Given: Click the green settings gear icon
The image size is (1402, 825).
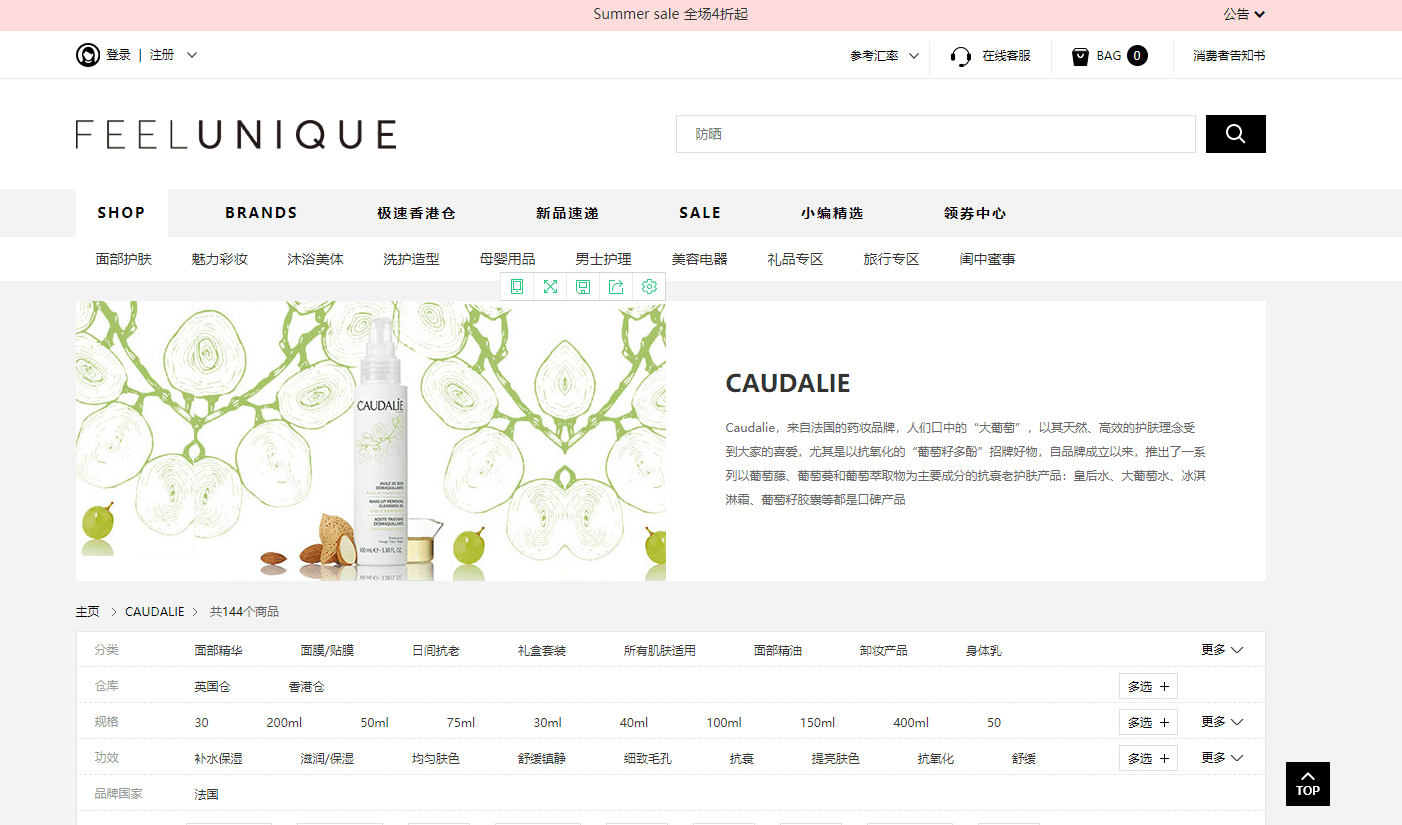Looking at the screenshot, I should pyautogui.click(x=649, y=287).
